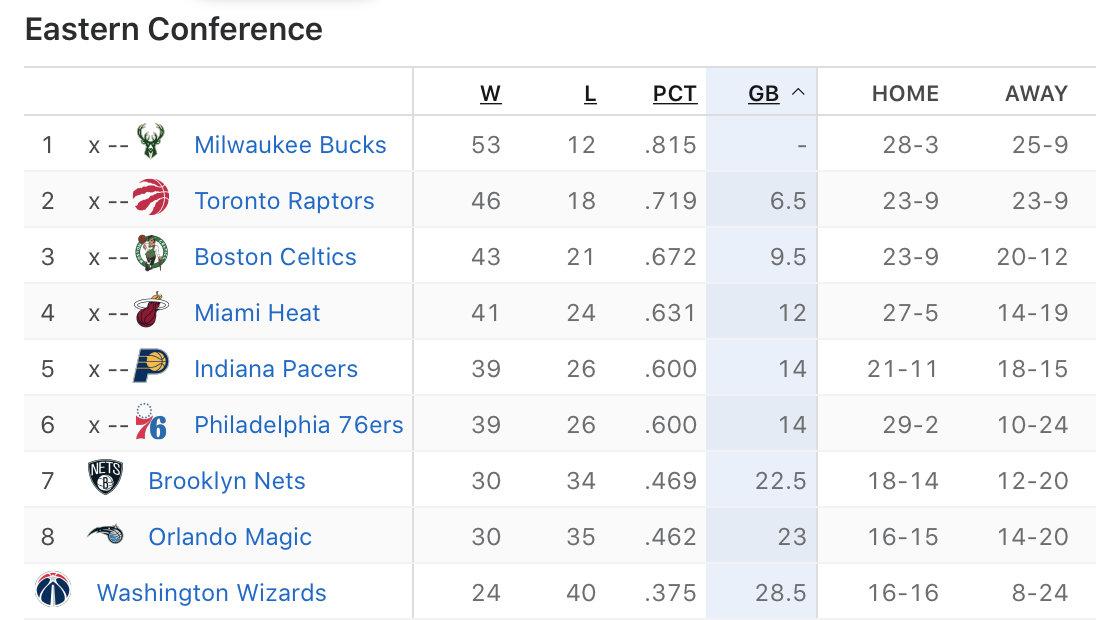Screen dimensions: 1096x620
Task: Click the HOME column header
Action: (905, 94)
